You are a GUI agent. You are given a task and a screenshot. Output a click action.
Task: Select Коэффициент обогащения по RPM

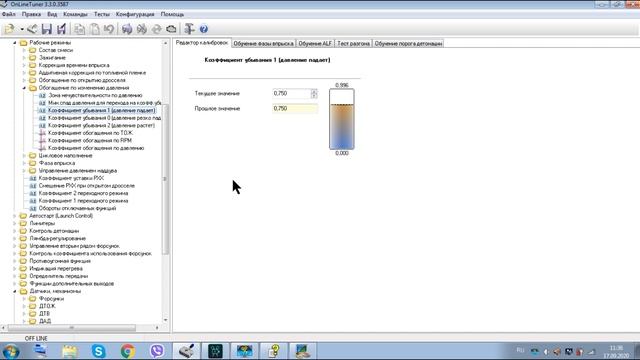[90, 140]
